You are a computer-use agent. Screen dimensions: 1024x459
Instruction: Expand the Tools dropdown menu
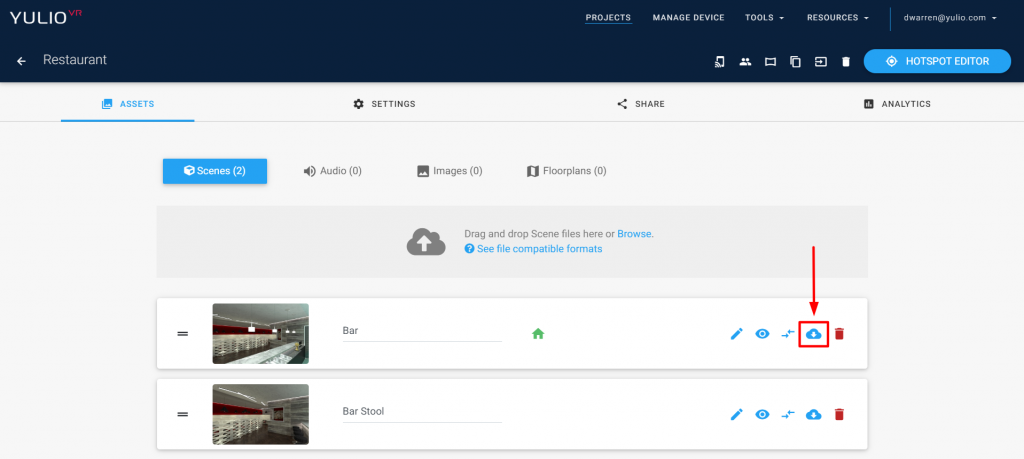pyautogui.click(x=764, y=18)
